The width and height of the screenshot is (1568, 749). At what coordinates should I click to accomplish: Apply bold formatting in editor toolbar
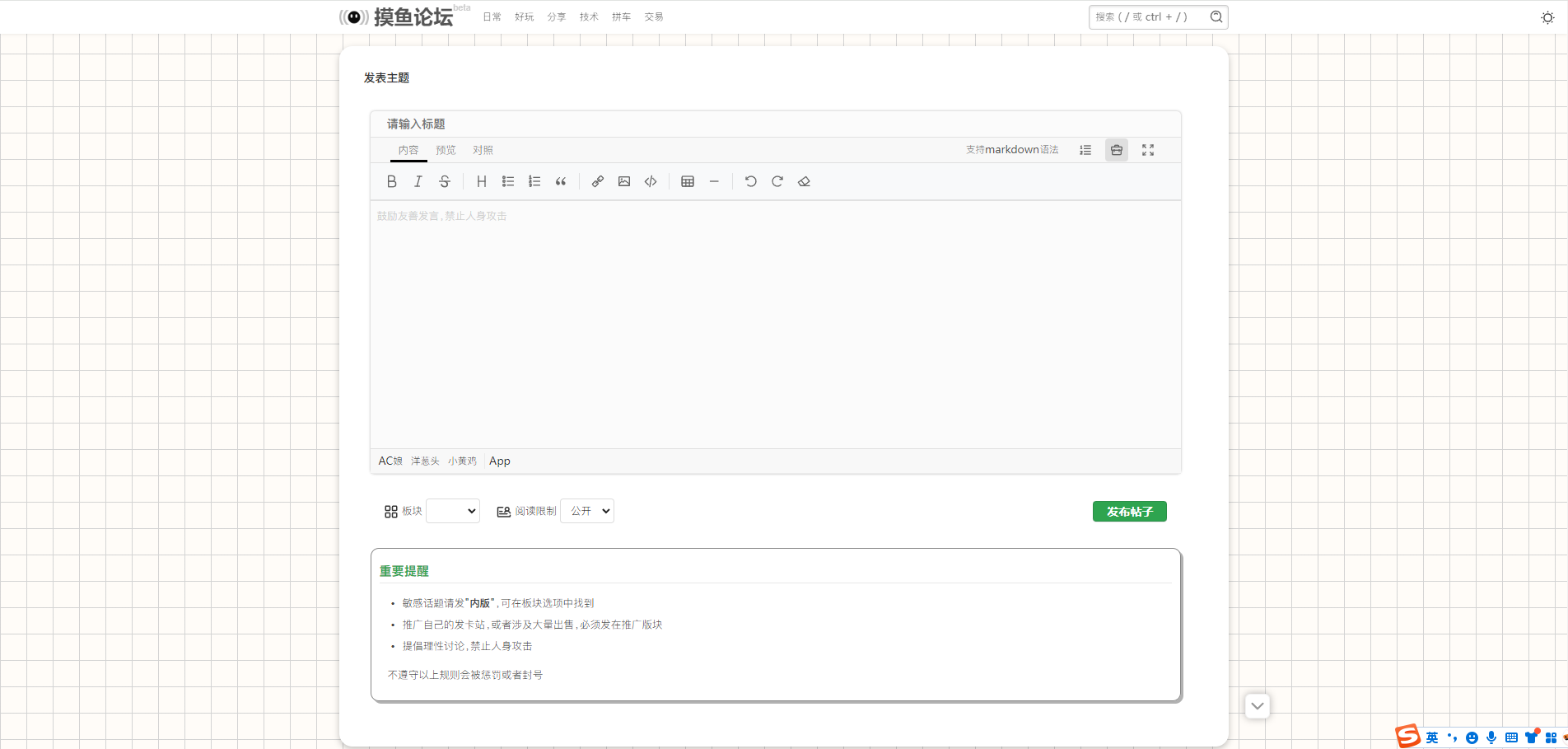click(x=392, y=181)
